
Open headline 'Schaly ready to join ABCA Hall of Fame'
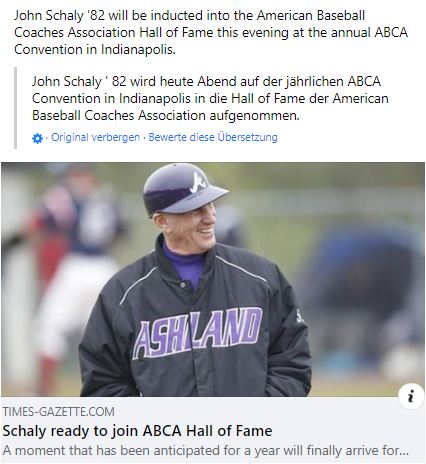[137, 431]
